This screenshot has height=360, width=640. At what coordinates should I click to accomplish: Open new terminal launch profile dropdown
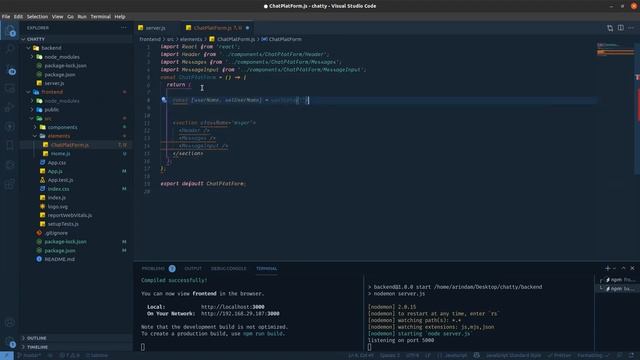[x=614, y=268]
